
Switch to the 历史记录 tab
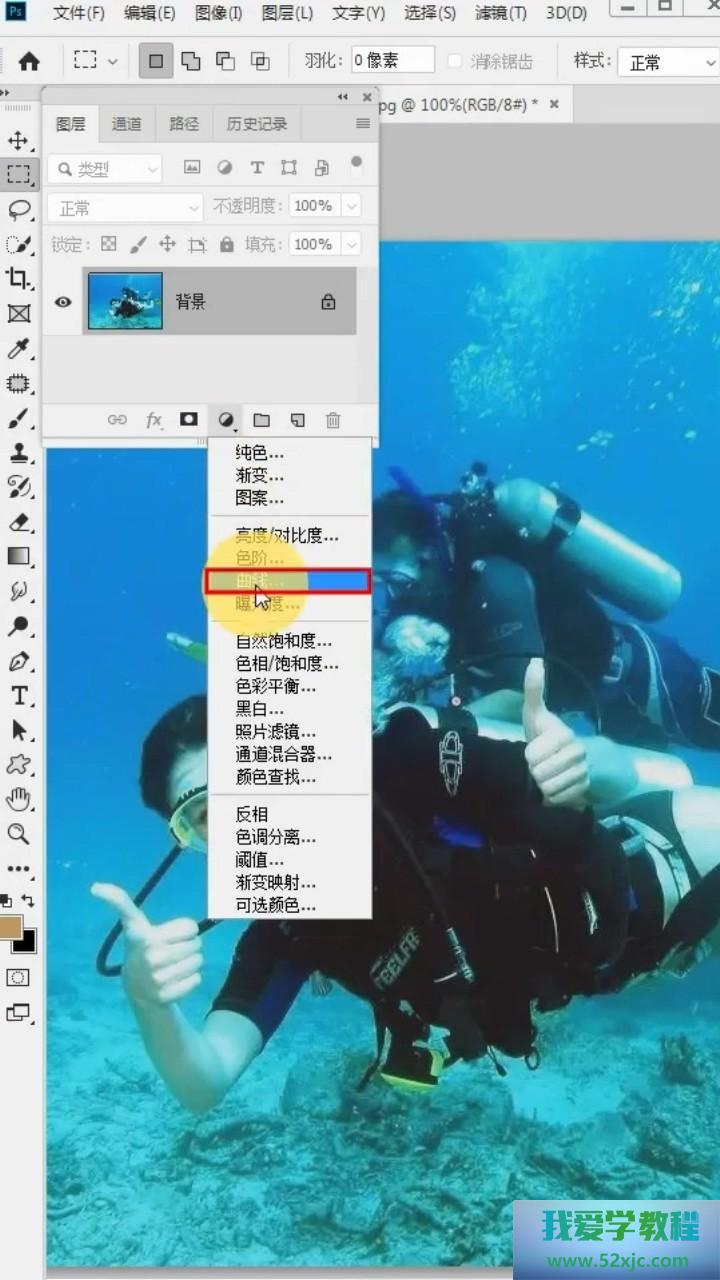257,124
